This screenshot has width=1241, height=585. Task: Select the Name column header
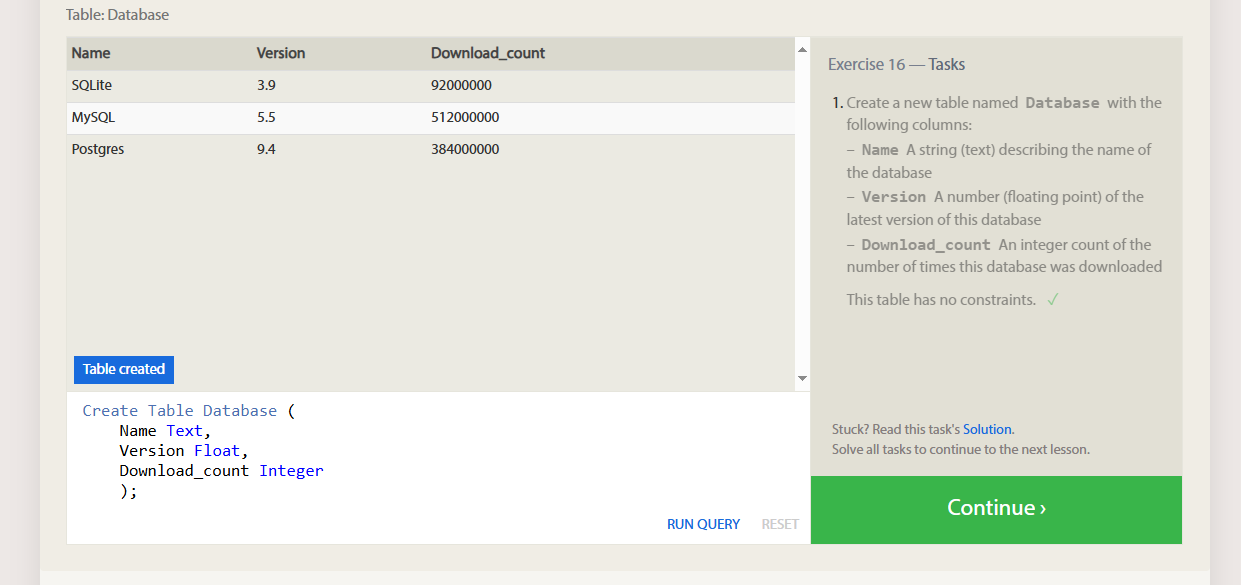click(x=91, y=53)
